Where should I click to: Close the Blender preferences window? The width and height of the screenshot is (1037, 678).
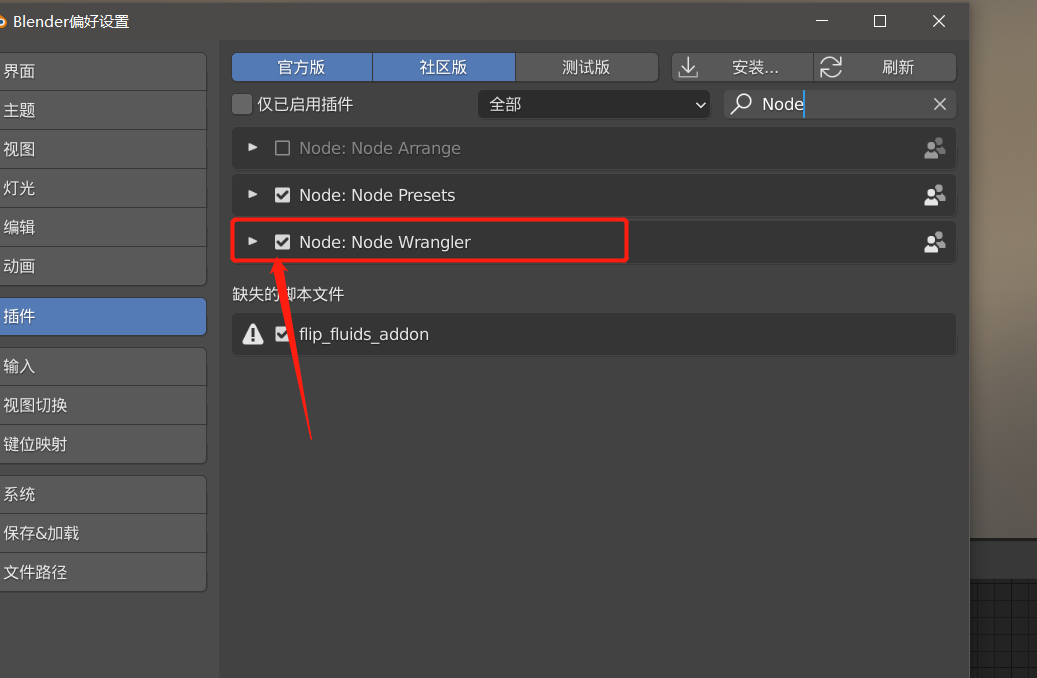pos(938,21)
